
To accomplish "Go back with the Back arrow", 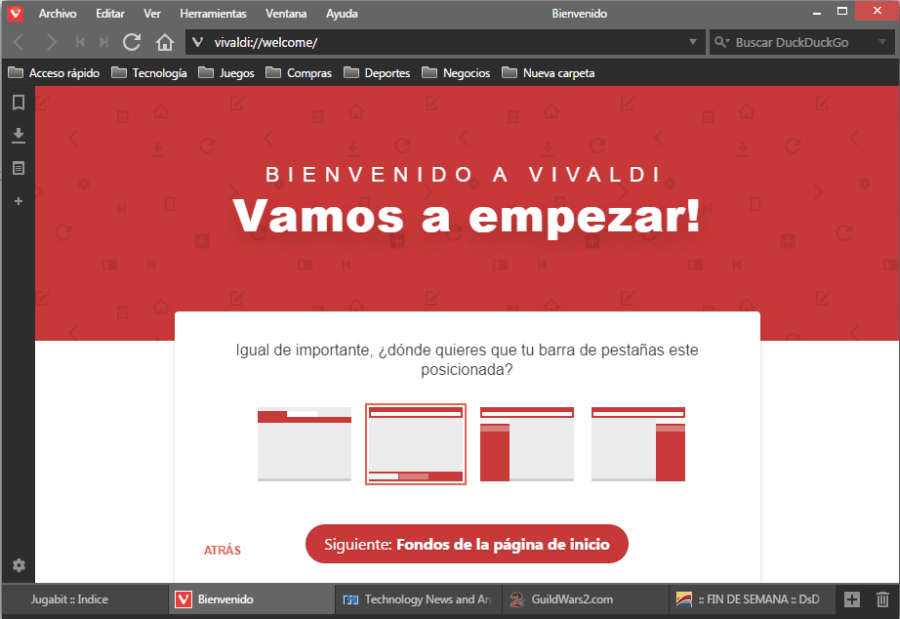I will [19, 42].
